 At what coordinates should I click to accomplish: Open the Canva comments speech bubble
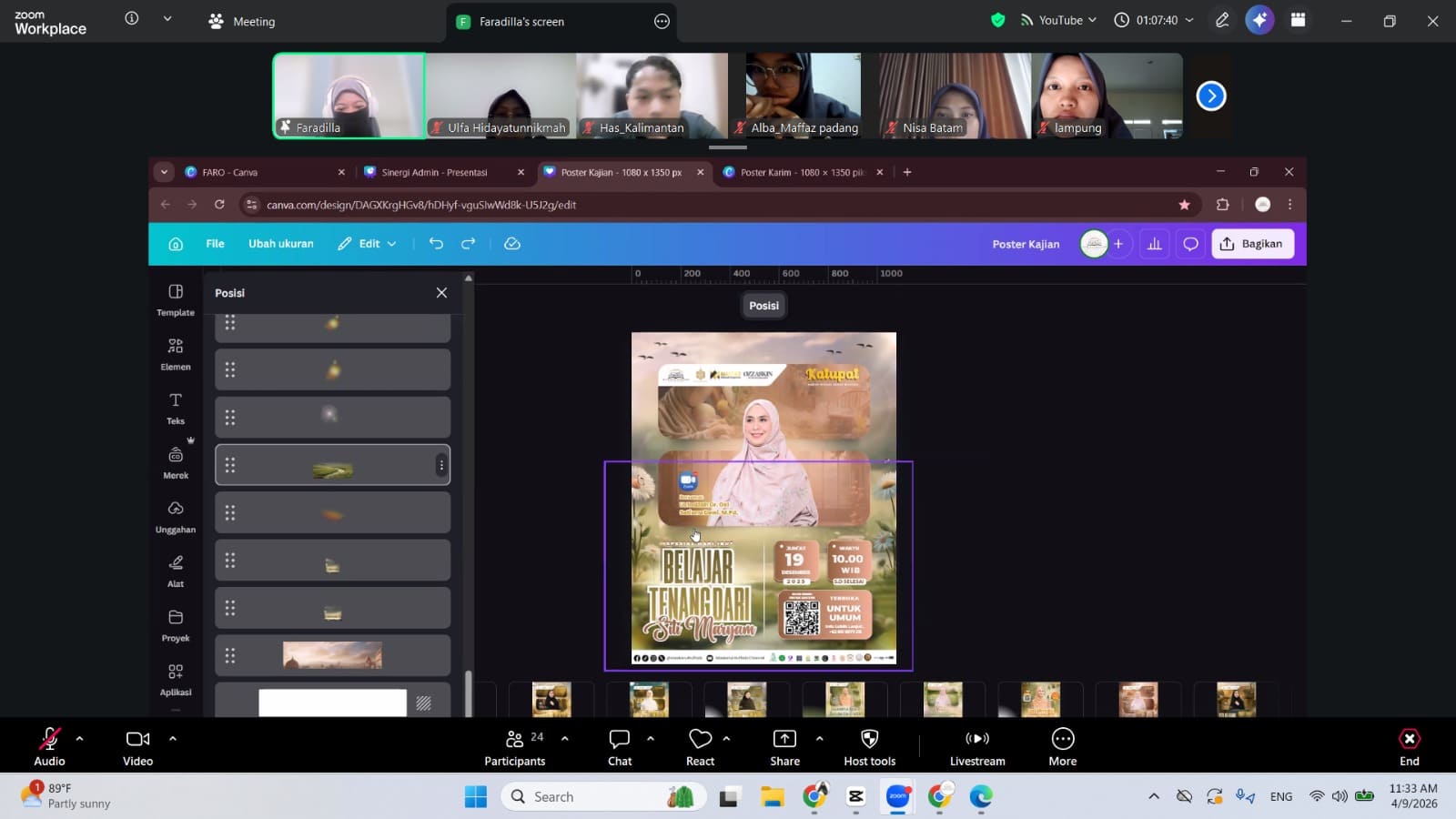pos(1190,244)
